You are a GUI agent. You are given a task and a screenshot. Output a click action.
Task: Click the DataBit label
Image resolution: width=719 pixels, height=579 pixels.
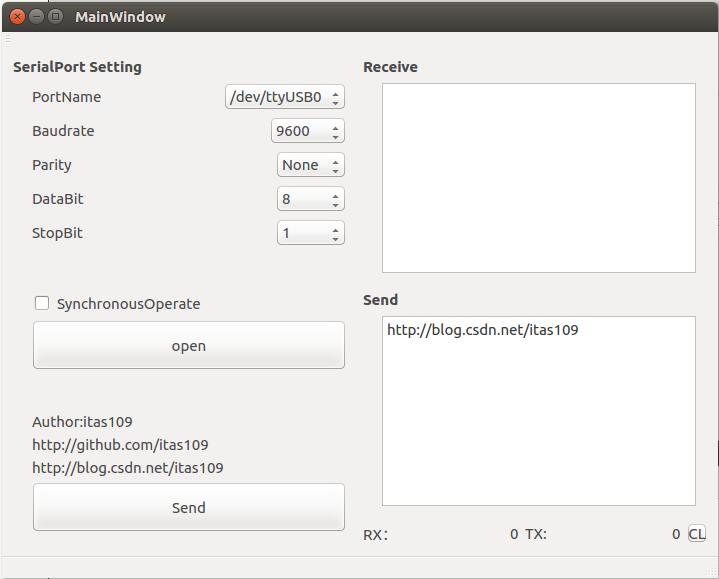[x=58, y=199]
